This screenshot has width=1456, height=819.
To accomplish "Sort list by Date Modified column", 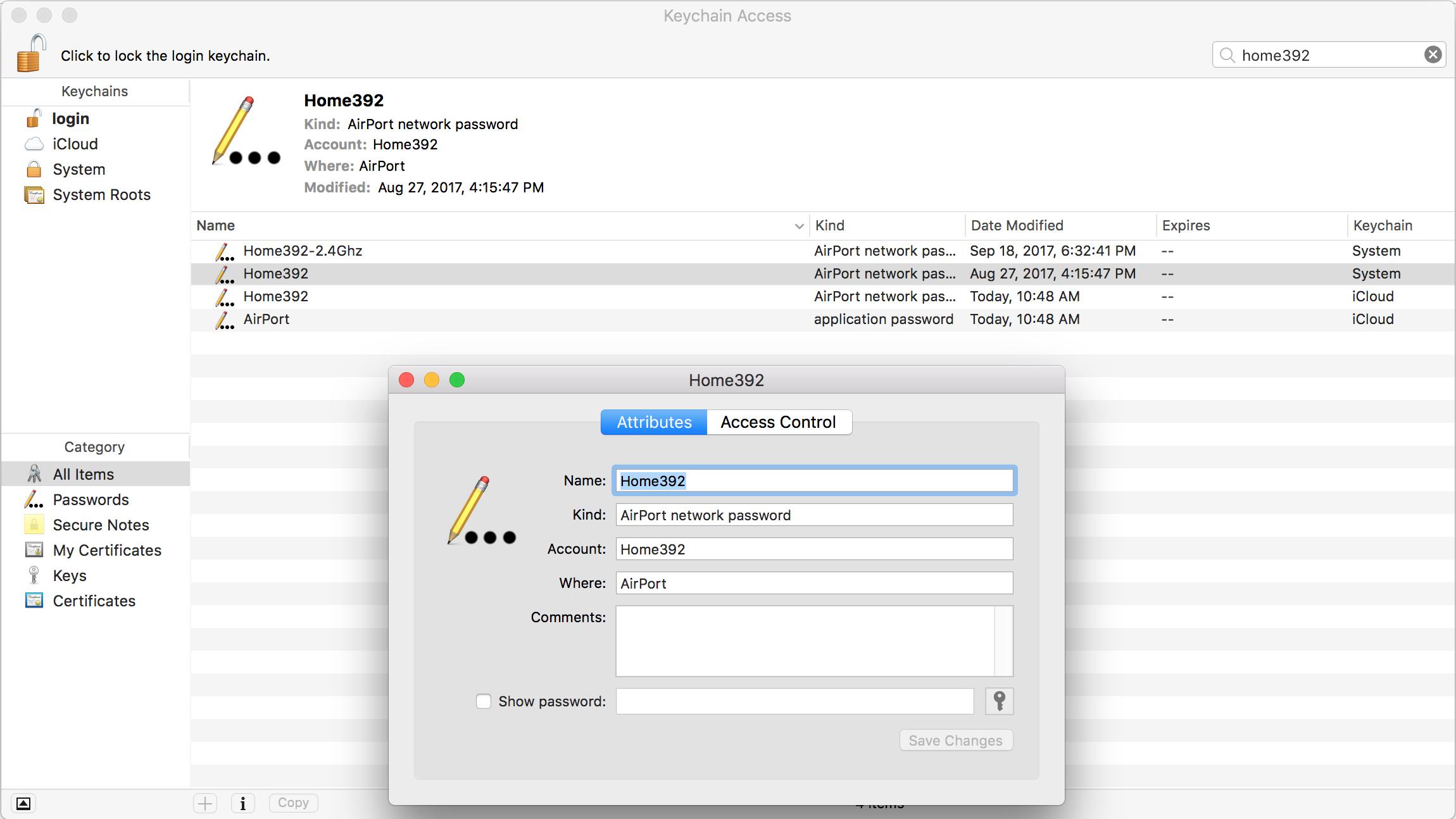I will pyautogui.click(x=1060, y=226).
